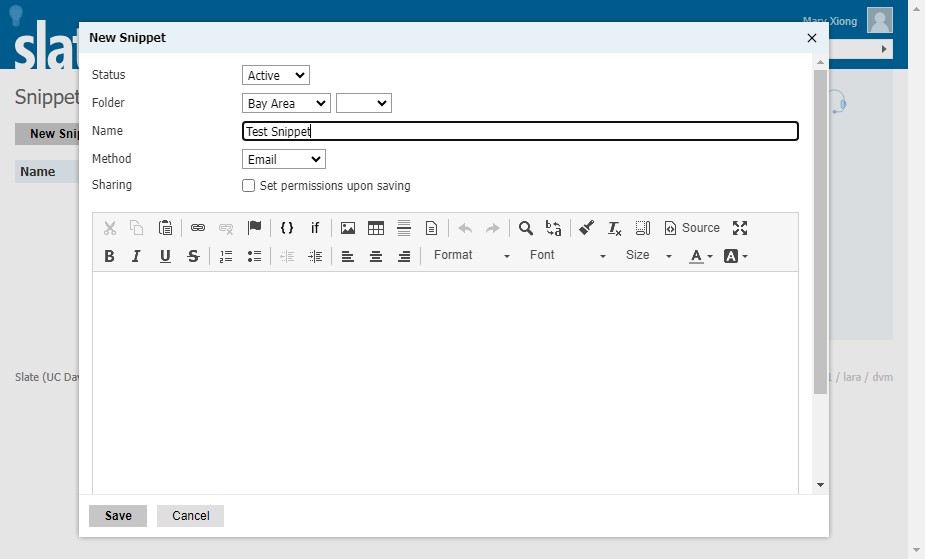Image resolution: width=925 pixels, height=559 pixels.
Task: Insert a bulleted list
Action: tap(254, 256)
